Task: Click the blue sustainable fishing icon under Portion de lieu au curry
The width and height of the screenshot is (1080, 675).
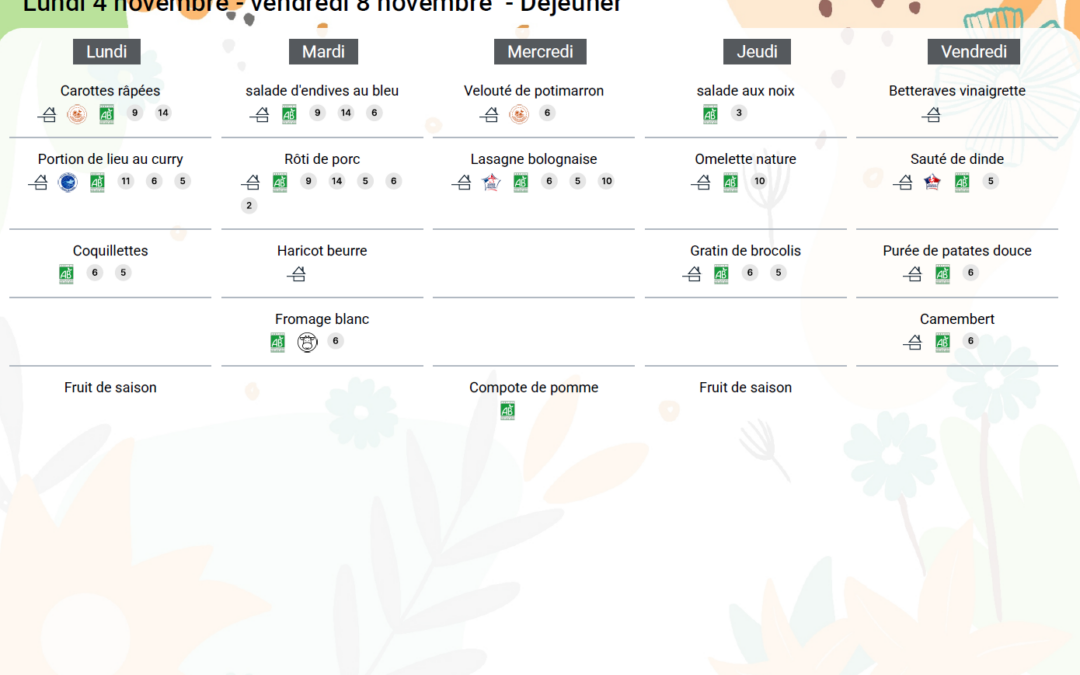Action: [x=68, y=182]
